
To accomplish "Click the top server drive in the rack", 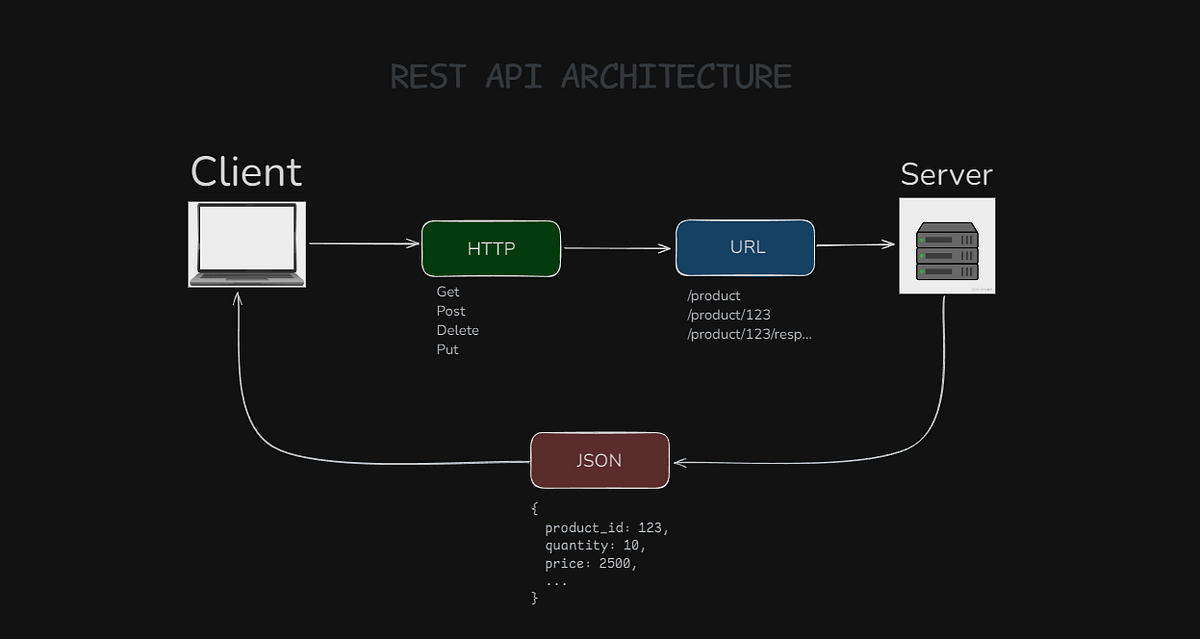I will [947, 239].
